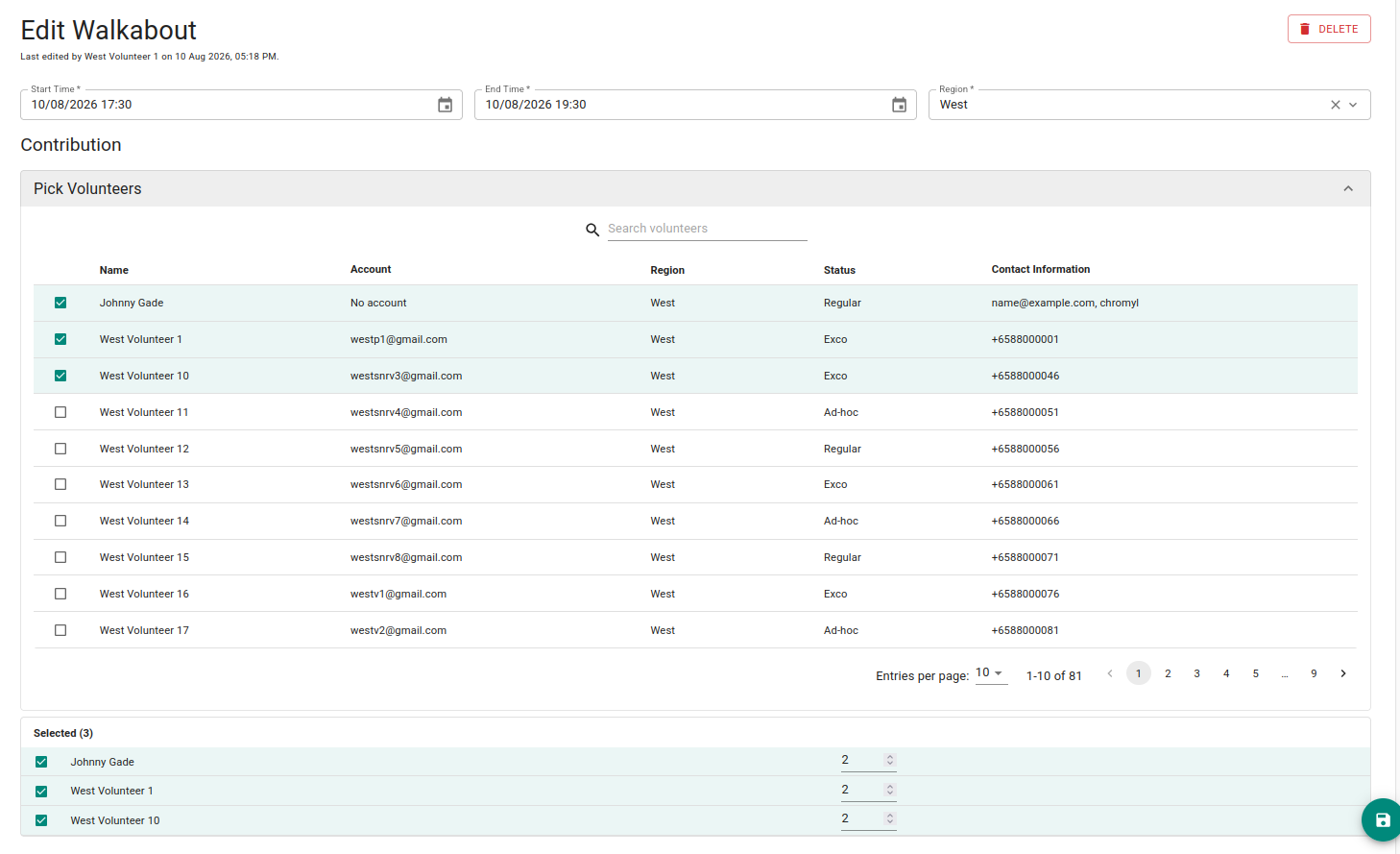Open the Region dropdown arrow
The width and height of the screenshot is (1400, 854).
pyautogui.click(x=1353, y=105)
